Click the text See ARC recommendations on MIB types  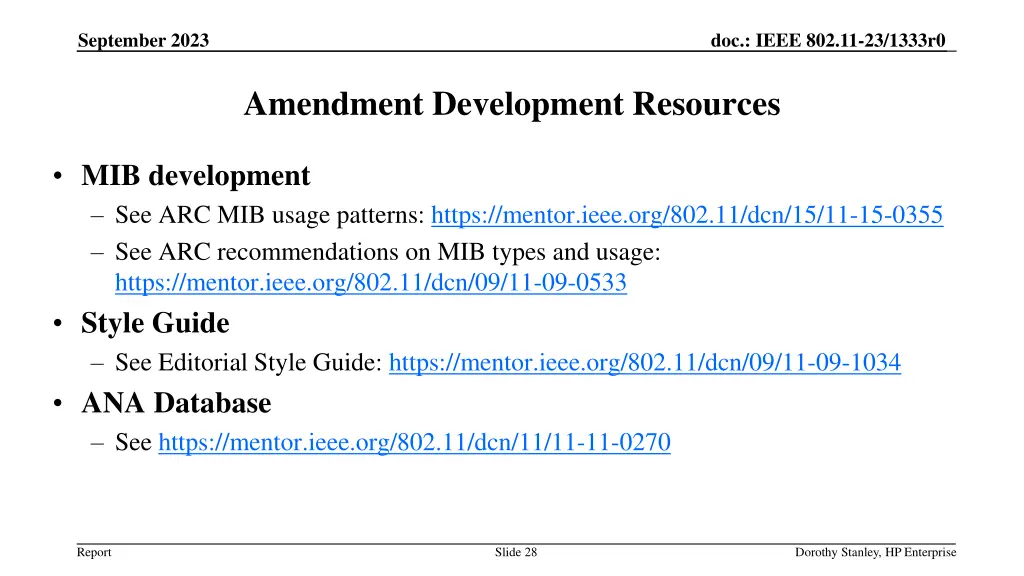(x=388, y=251)
